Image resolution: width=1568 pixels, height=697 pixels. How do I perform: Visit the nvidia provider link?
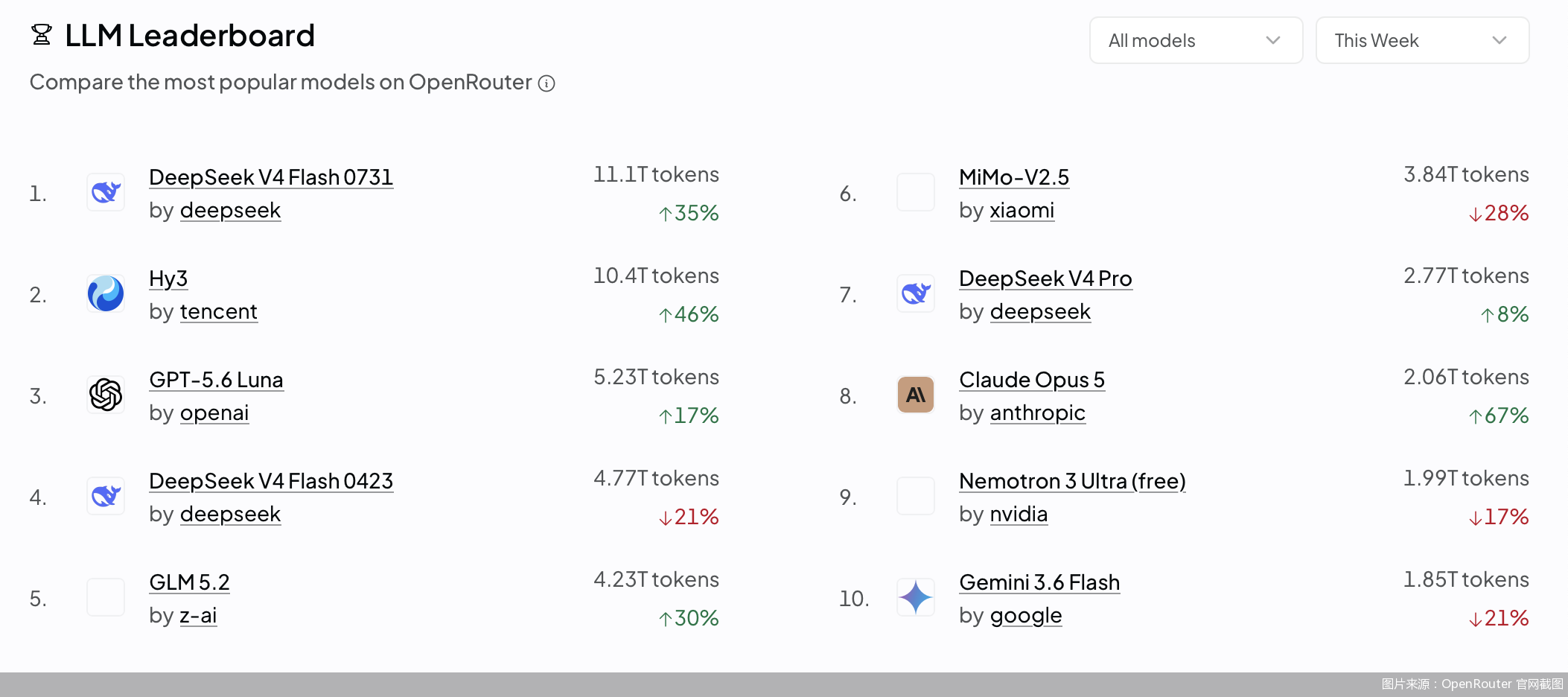click(x=1019, y=515)
